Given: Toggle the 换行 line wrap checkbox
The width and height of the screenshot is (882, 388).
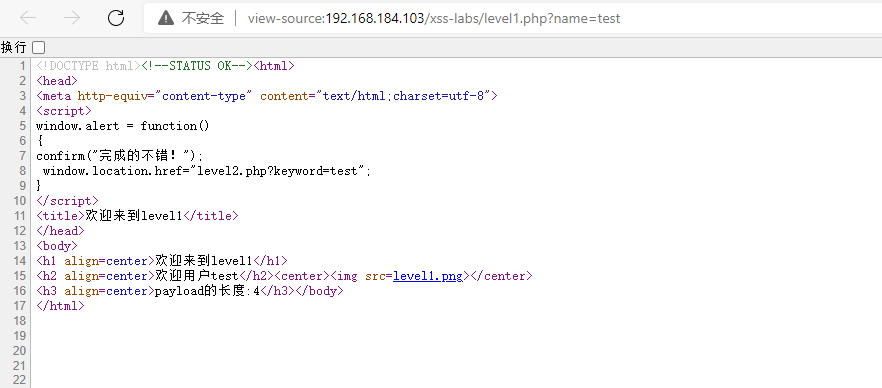Looking at the screenshot, I should click(x=38, y=47).
